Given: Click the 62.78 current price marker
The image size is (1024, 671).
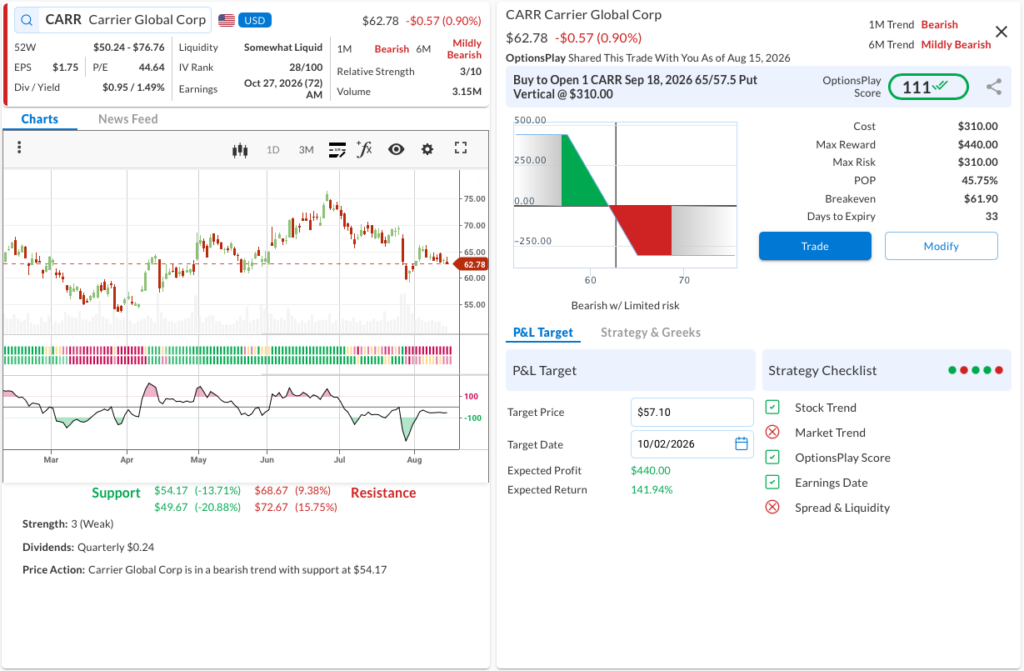Looking at the screenshot, I should [473, 265].
